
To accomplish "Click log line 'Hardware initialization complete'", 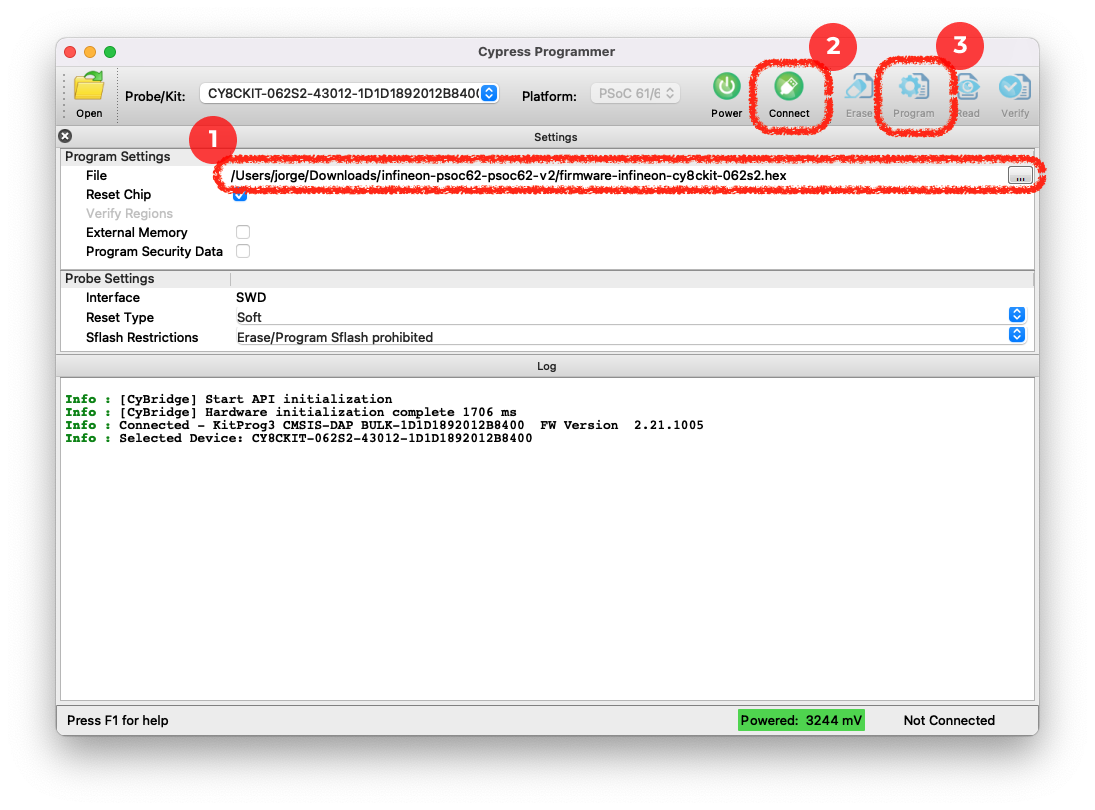I will 291,412.
